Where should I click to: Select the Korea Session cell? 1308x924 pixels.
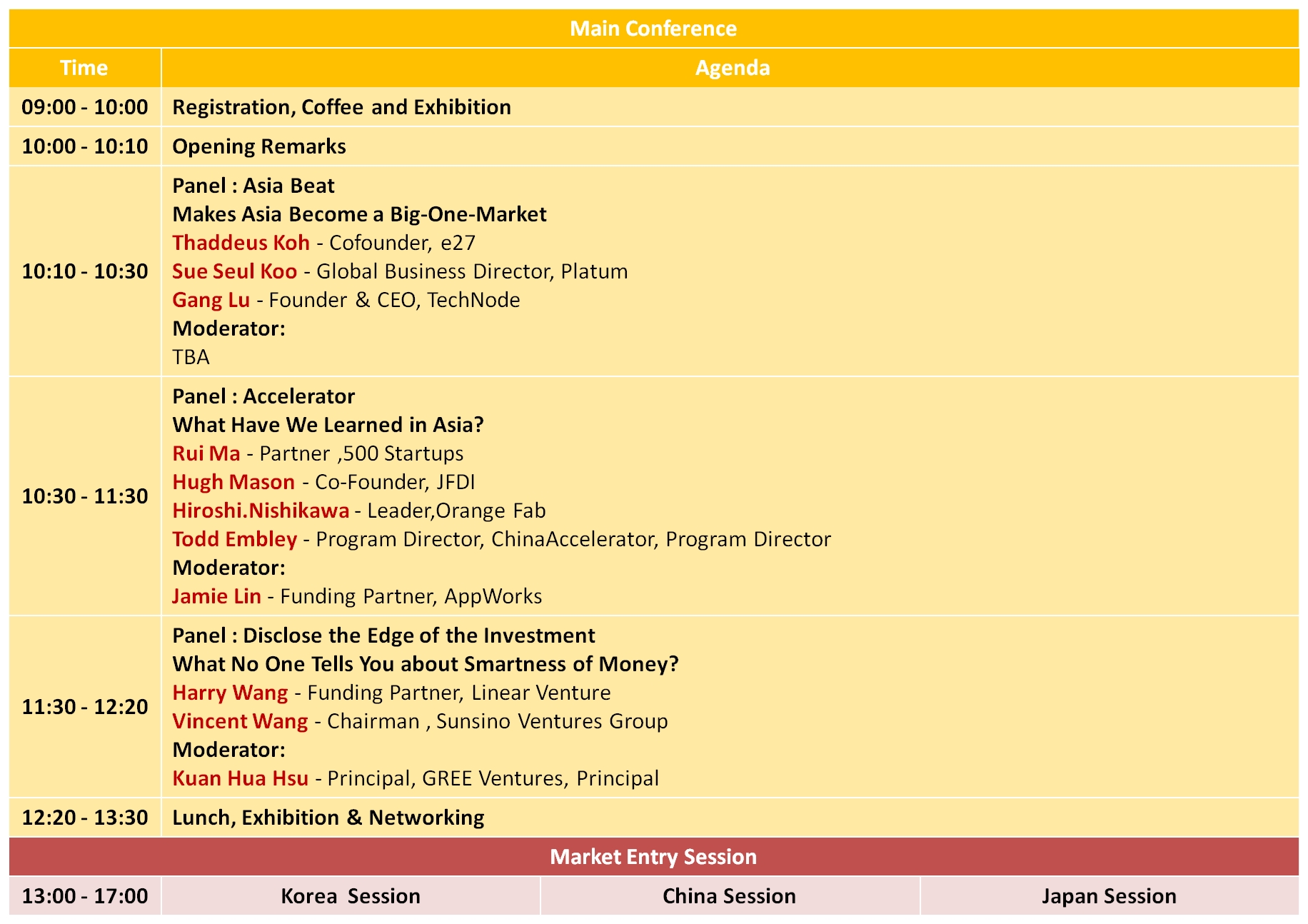click(x=351, y=896)
